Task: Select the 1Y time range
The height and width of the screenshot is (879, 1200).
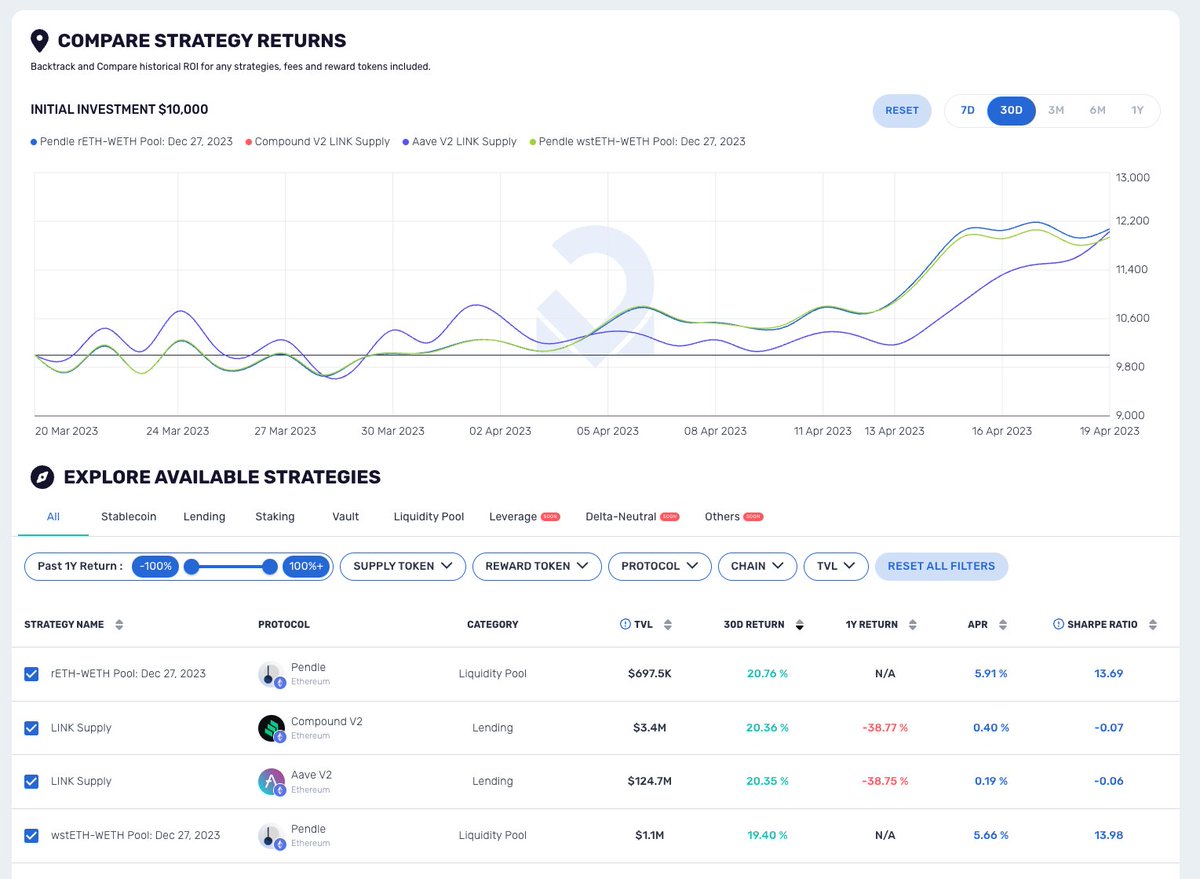Action: pyautogui.click(x=1137, y=110)
